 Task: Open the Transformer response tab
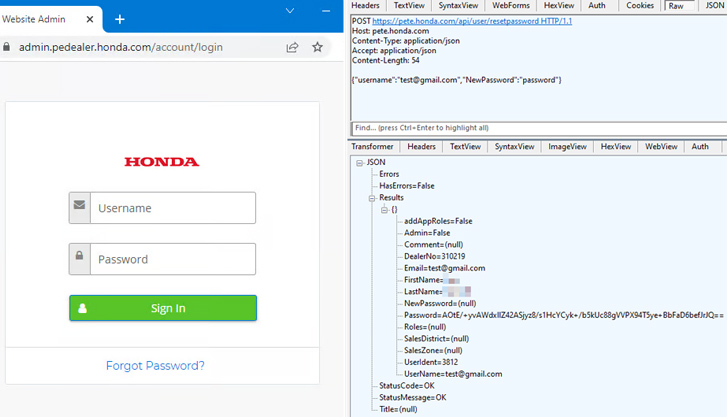[372, 146]
